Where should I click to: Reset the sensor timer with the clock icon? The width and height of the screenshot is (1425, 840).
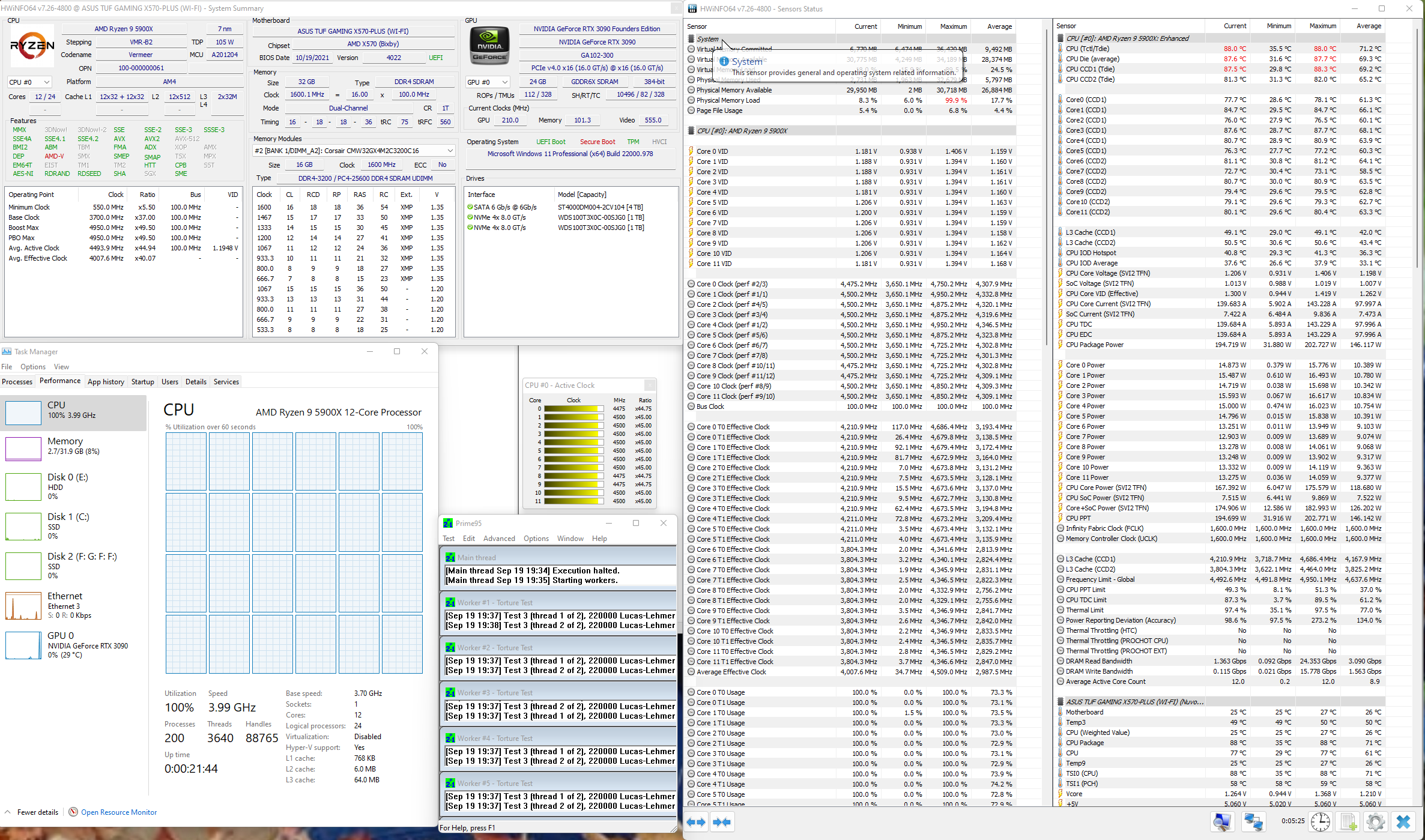pos(1320,821)
